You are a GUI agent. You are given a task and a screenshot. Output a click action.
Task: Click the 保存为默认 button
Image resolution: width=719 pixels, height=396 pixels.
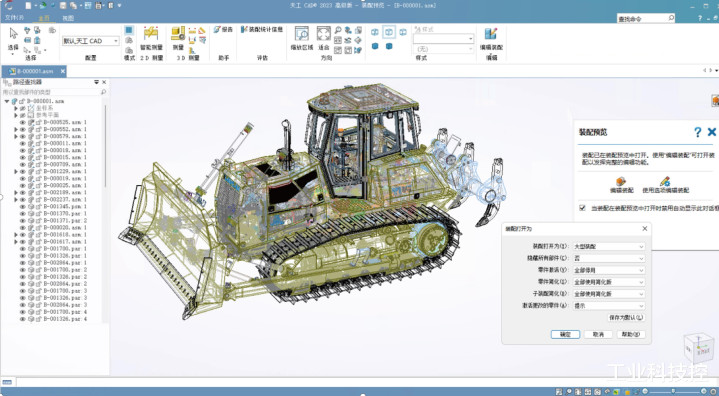coord(626,317)
